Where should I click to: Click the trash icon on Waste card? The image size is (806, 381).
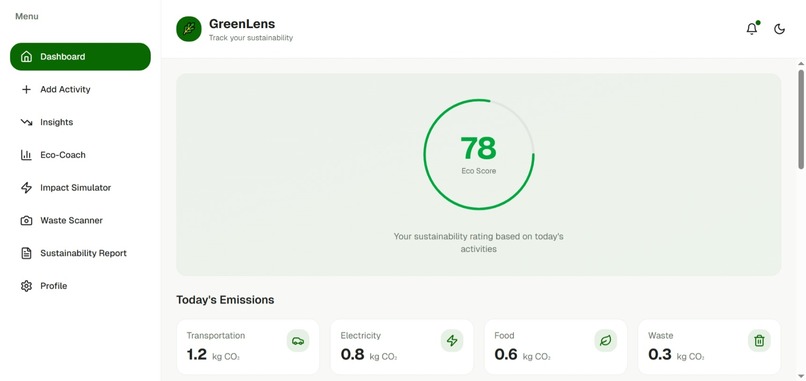point(759,340)
